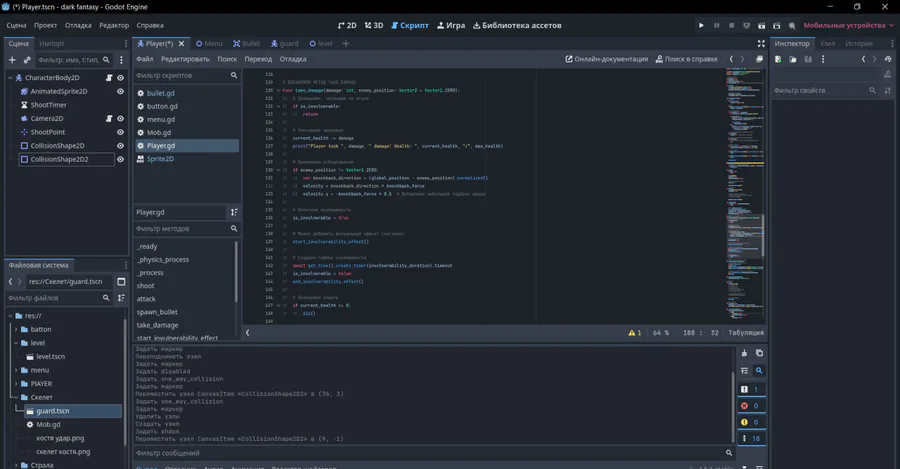The width and height of the screenshot is (900, 469).
Task: Open the Мобильные устройства renderer dropdown
Action: [845, 24]
